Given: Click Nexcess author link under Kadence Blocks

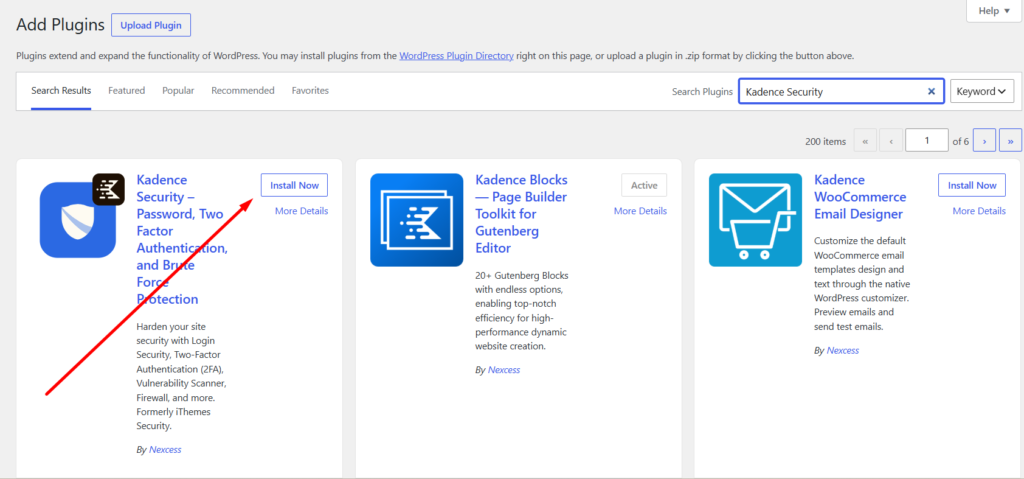Looking at the screenshot, I should [x=504, y=370].
